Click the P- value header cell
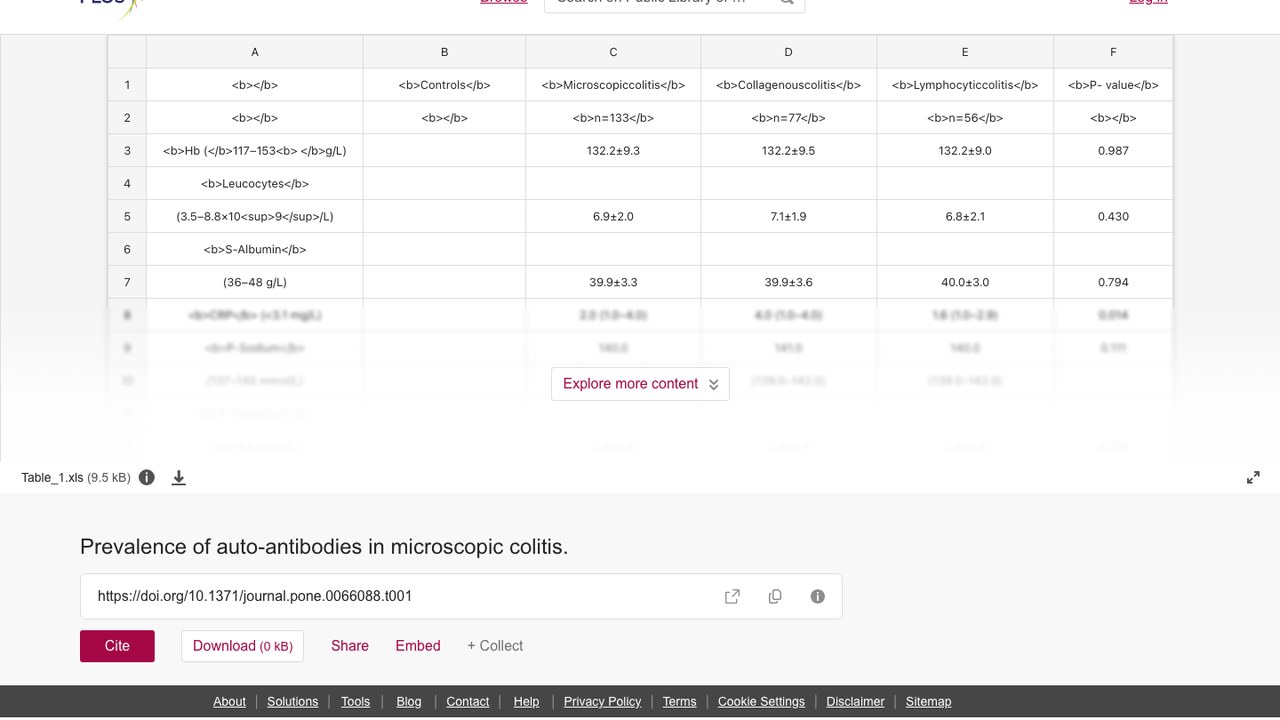The width and height of the screenshot is (1280, 720). [1113, 85]
